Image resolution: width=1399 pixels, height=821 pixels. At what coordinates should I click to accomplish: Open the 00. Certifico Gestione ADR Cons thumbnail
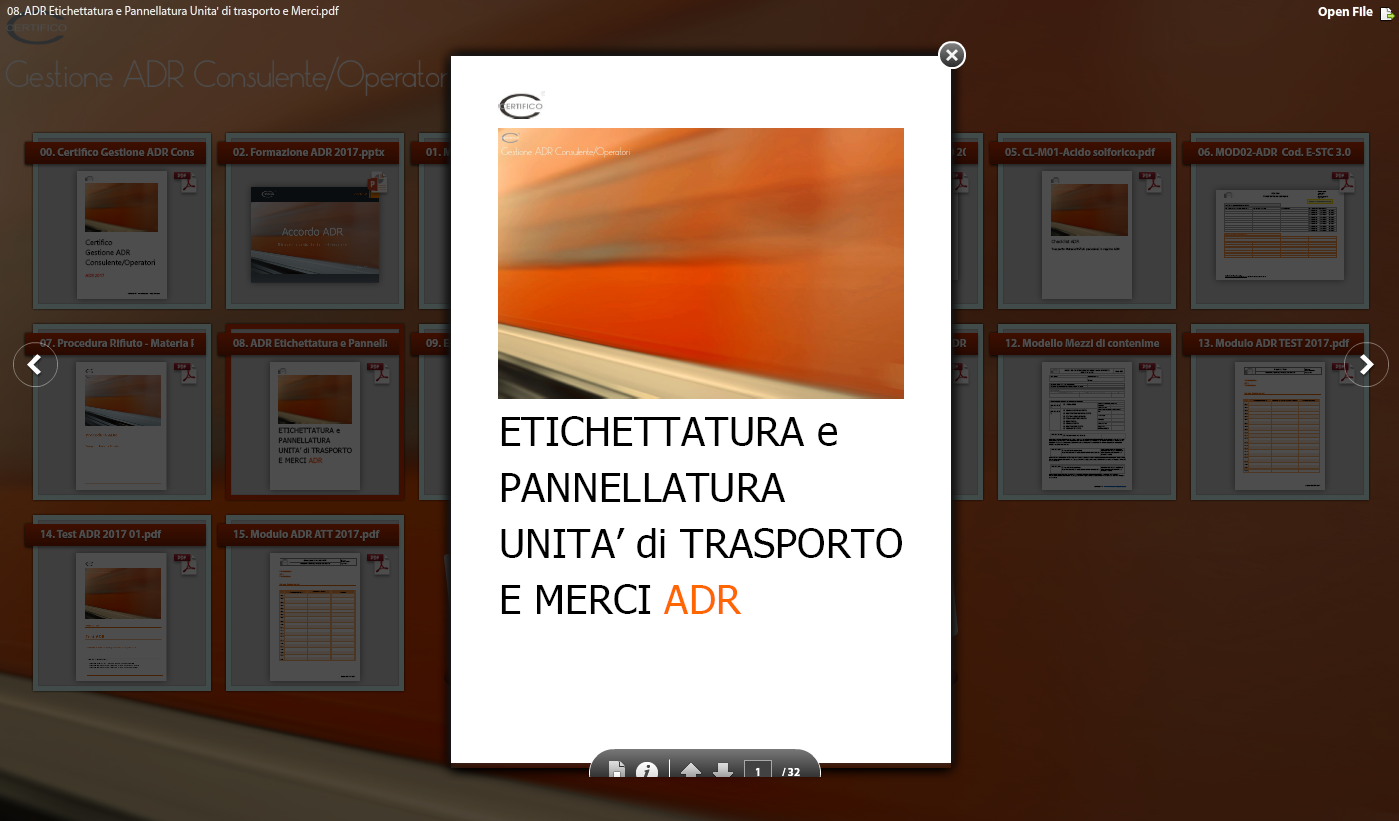click(x=121, y=235)
